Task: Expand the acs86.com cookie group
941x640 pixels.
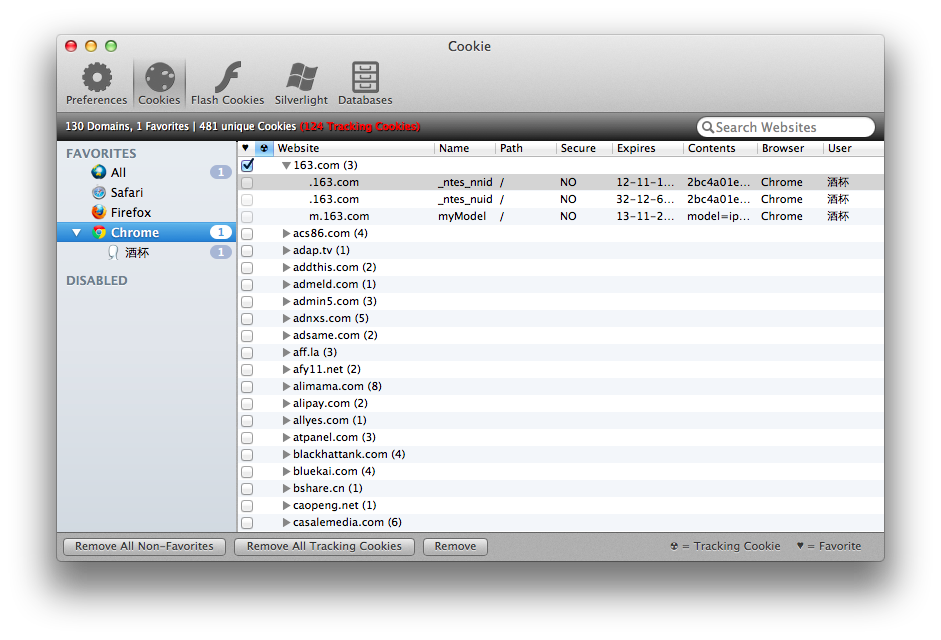Action: coord(286,233)
